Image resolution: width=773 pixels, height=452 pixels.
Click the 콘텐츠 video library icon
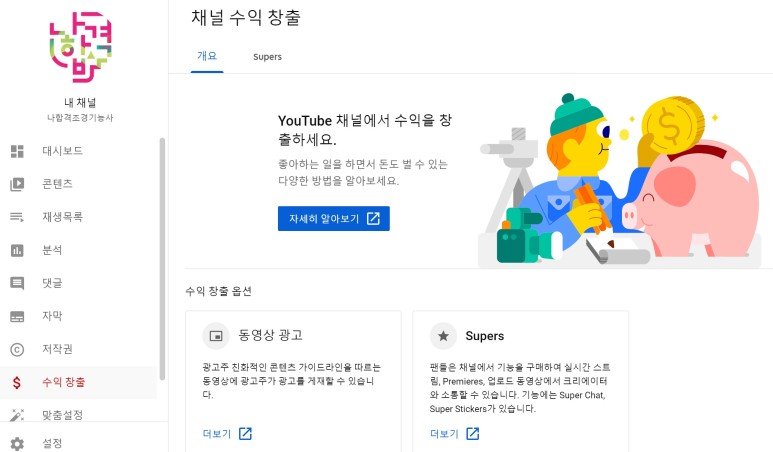tap(17, 184)
